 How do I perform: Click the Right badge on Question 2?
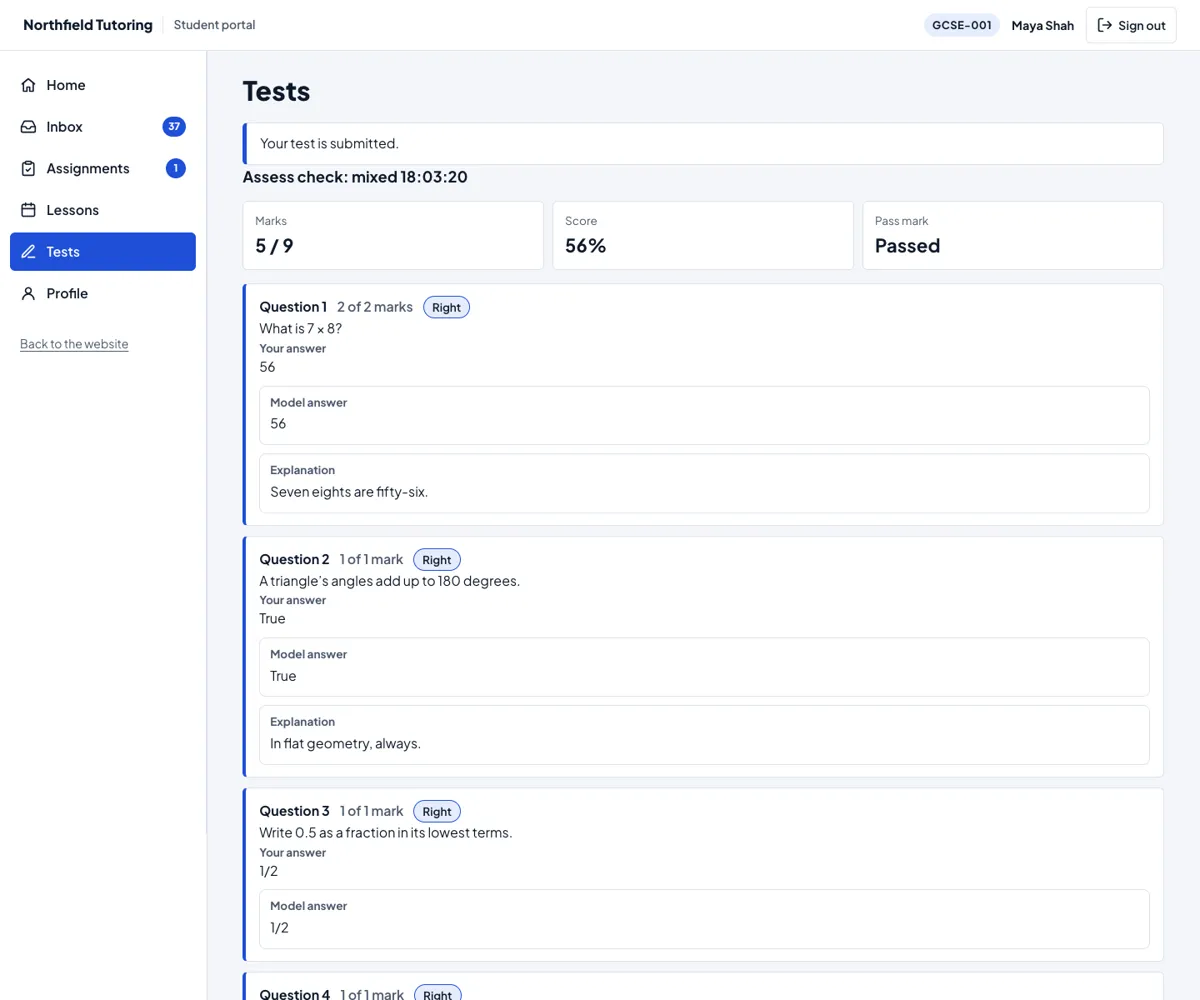[x=437, y=560]
